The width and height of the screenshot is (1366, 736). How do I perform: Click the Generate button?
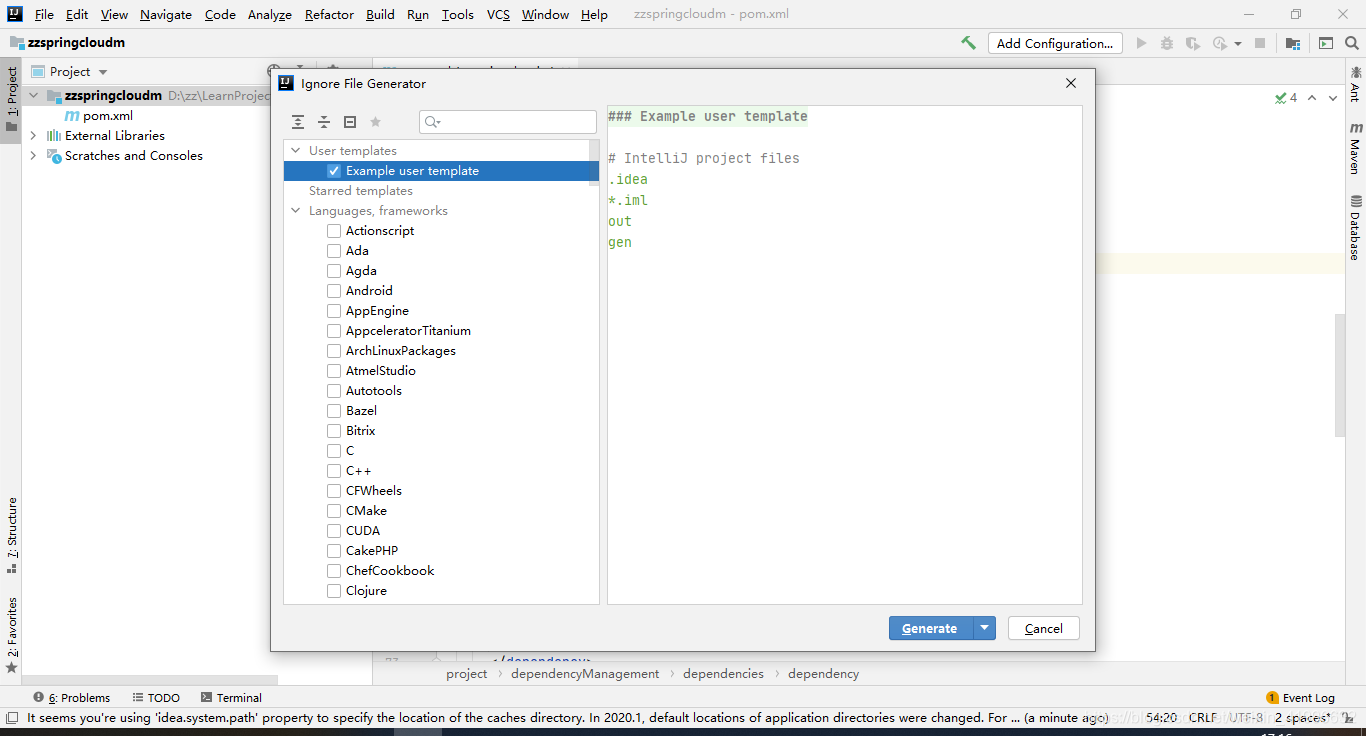coord(931,628)
